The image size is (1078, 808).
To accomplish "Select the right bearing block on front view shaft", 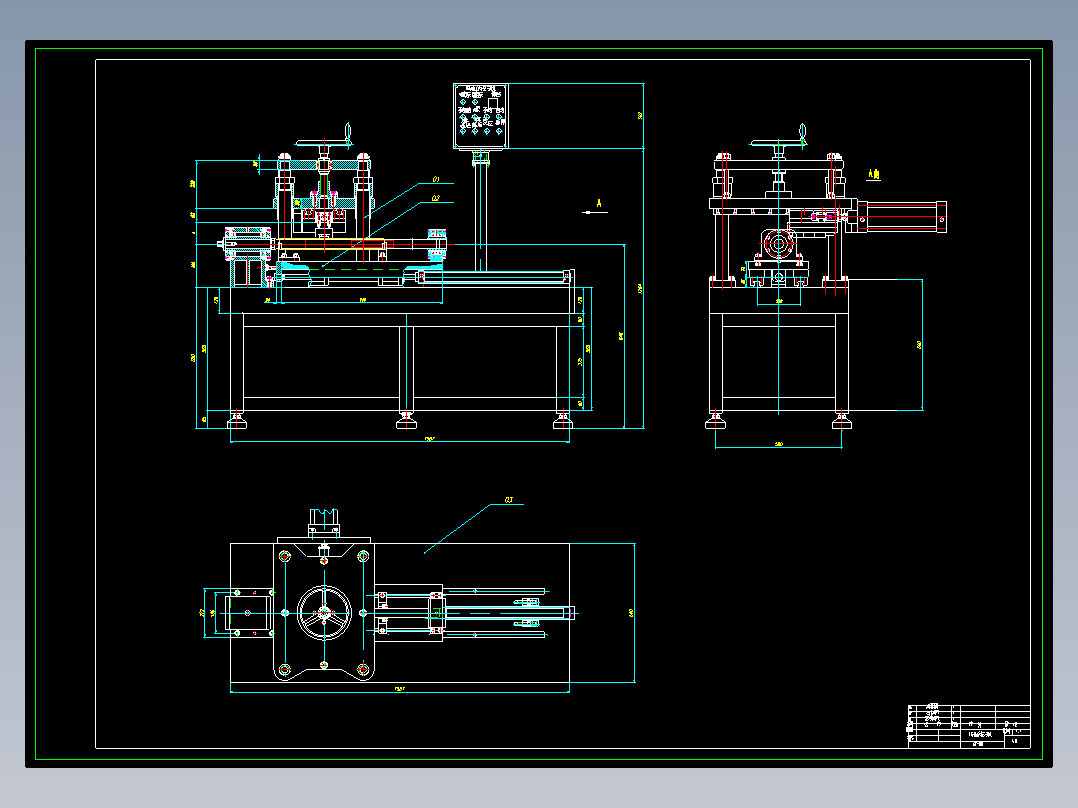I will click(437, 244).
